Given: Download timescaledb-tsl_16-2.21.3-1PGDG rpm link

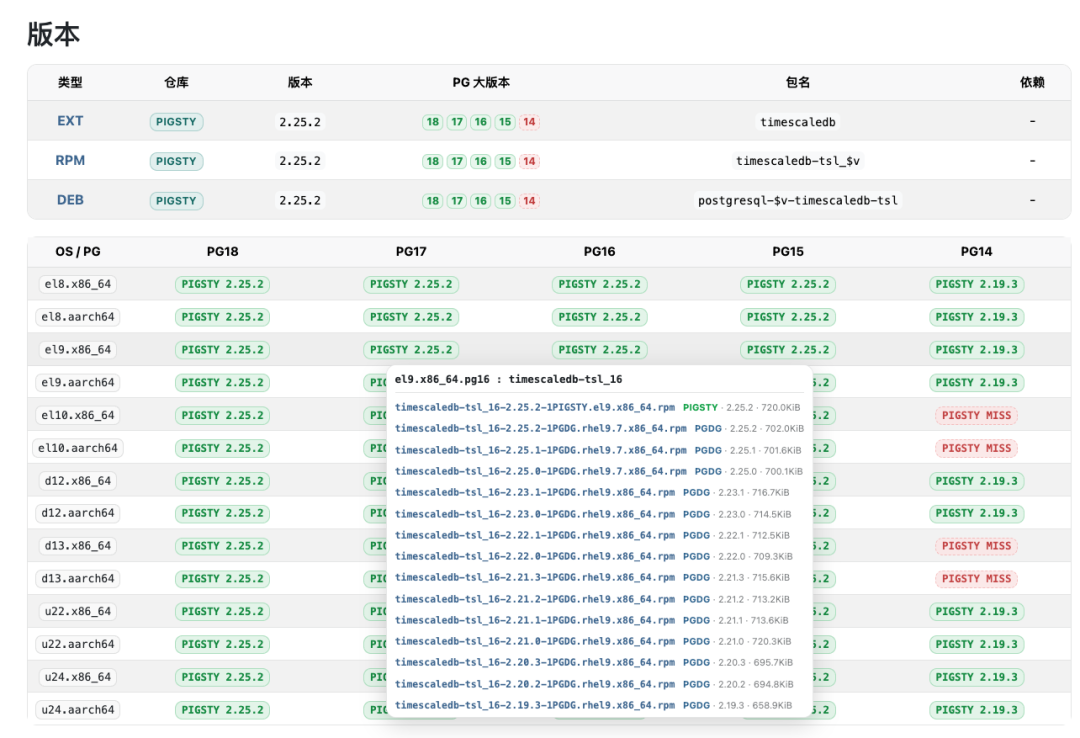Looking at the screenshot, I should 534,577.
